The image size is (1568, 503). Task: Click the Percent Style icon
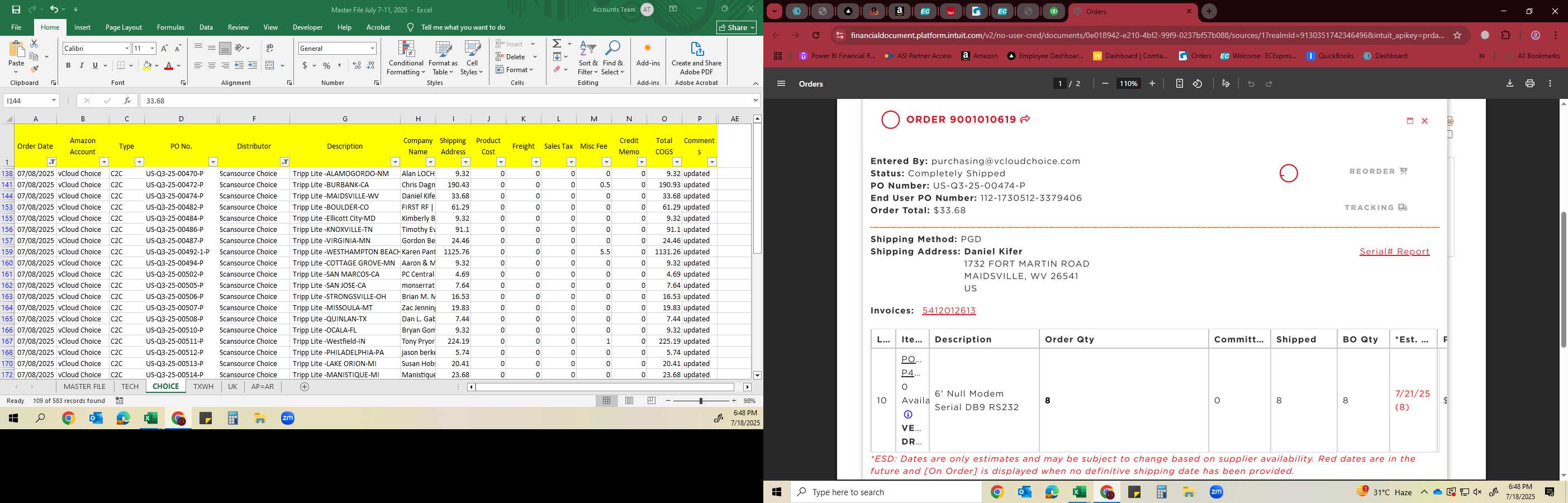pyautogui.click(x=327, y=65)
